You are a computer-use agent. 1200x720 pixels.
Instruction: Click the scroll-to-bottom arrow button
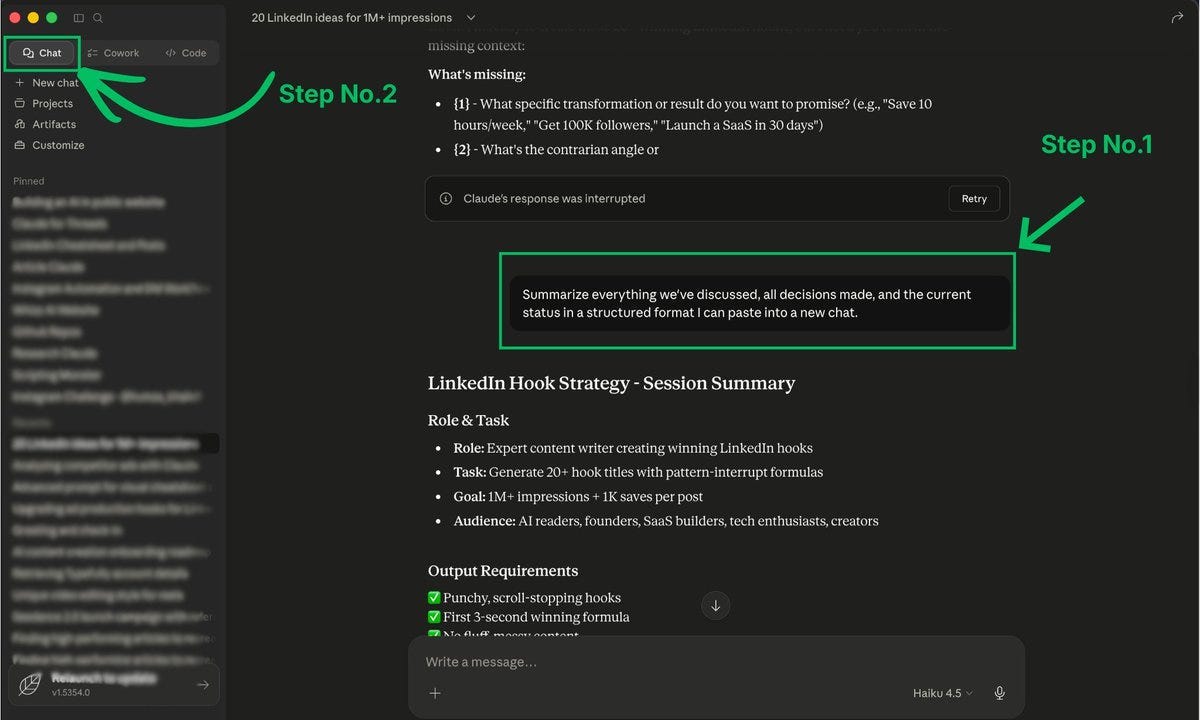point(715,605)
